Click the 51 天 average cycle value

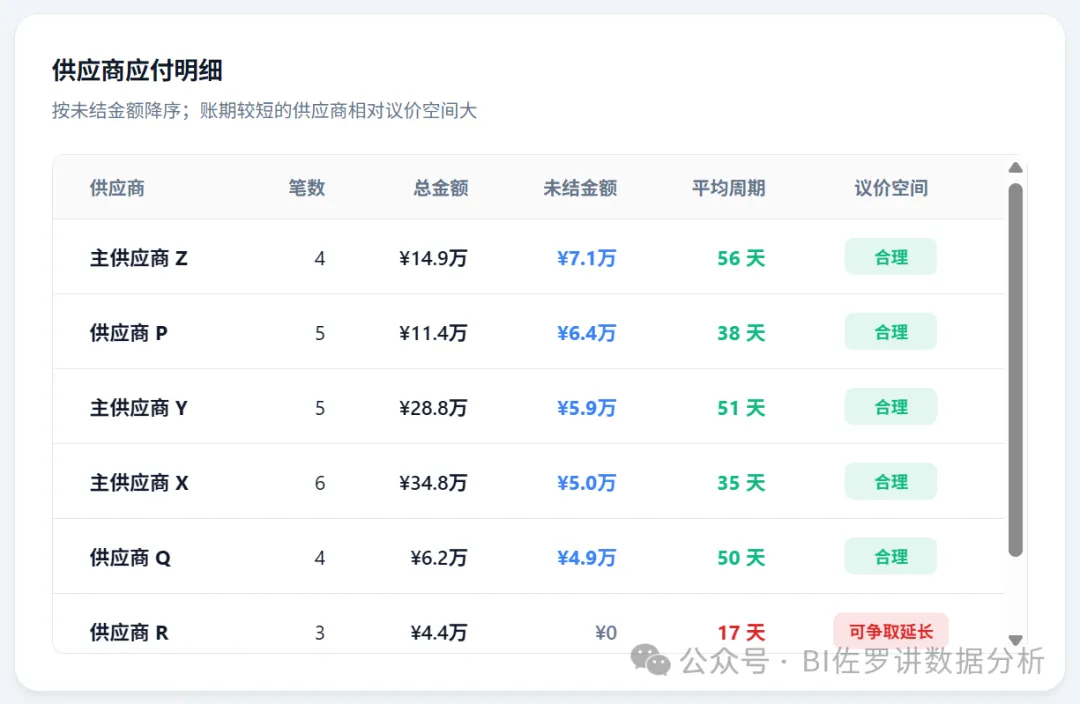(x=741, y=408)
